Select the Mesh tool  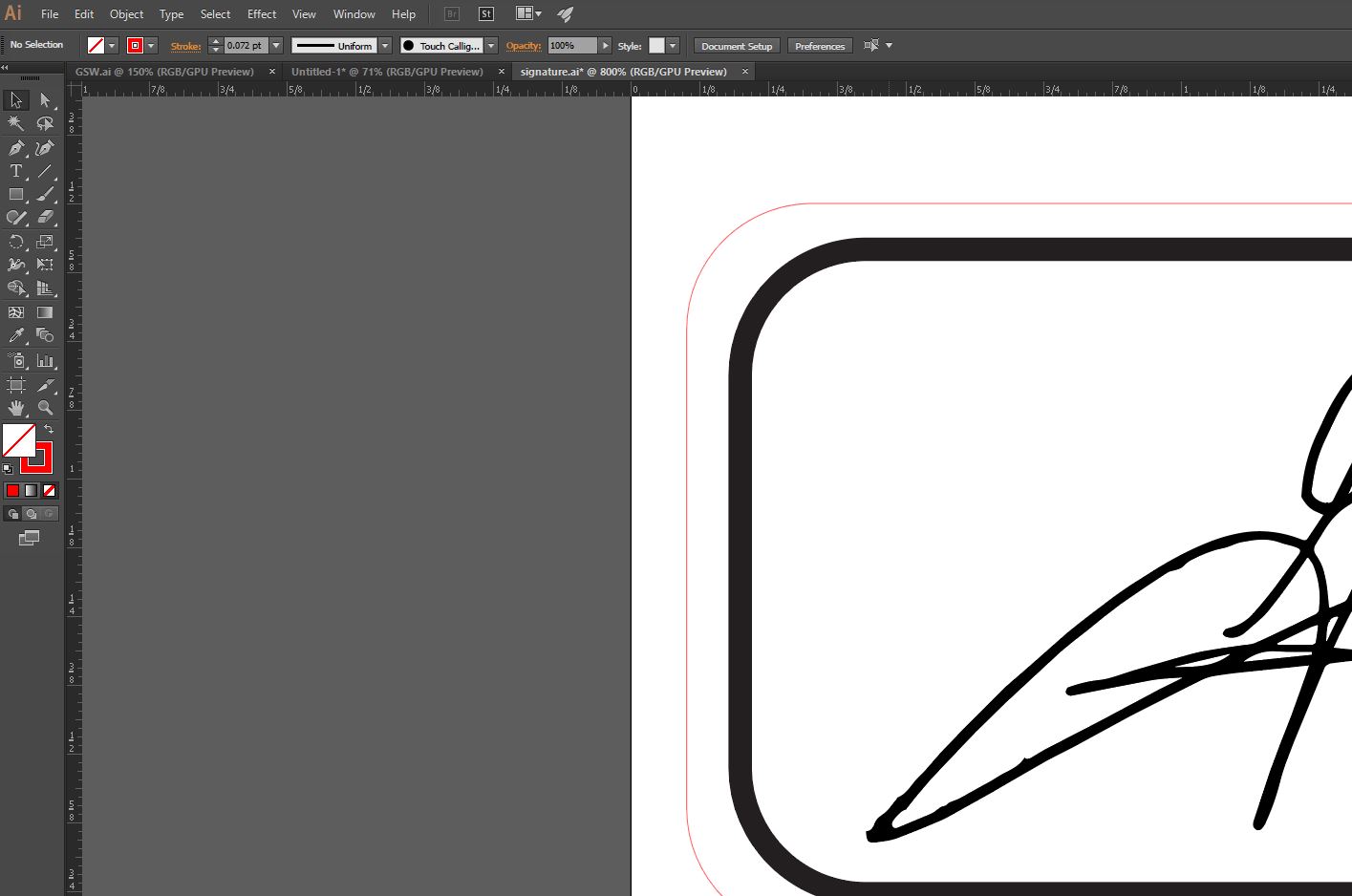pyautogui.click(x=16, y=312)
